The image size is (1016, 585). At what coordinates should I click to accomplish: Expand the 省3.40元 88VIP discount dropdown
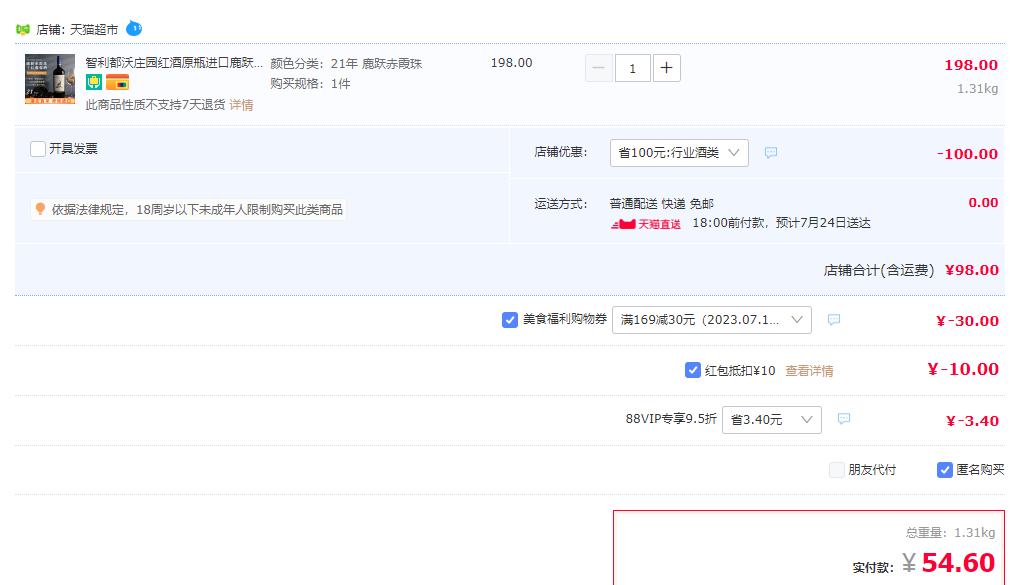click(772, 420)
